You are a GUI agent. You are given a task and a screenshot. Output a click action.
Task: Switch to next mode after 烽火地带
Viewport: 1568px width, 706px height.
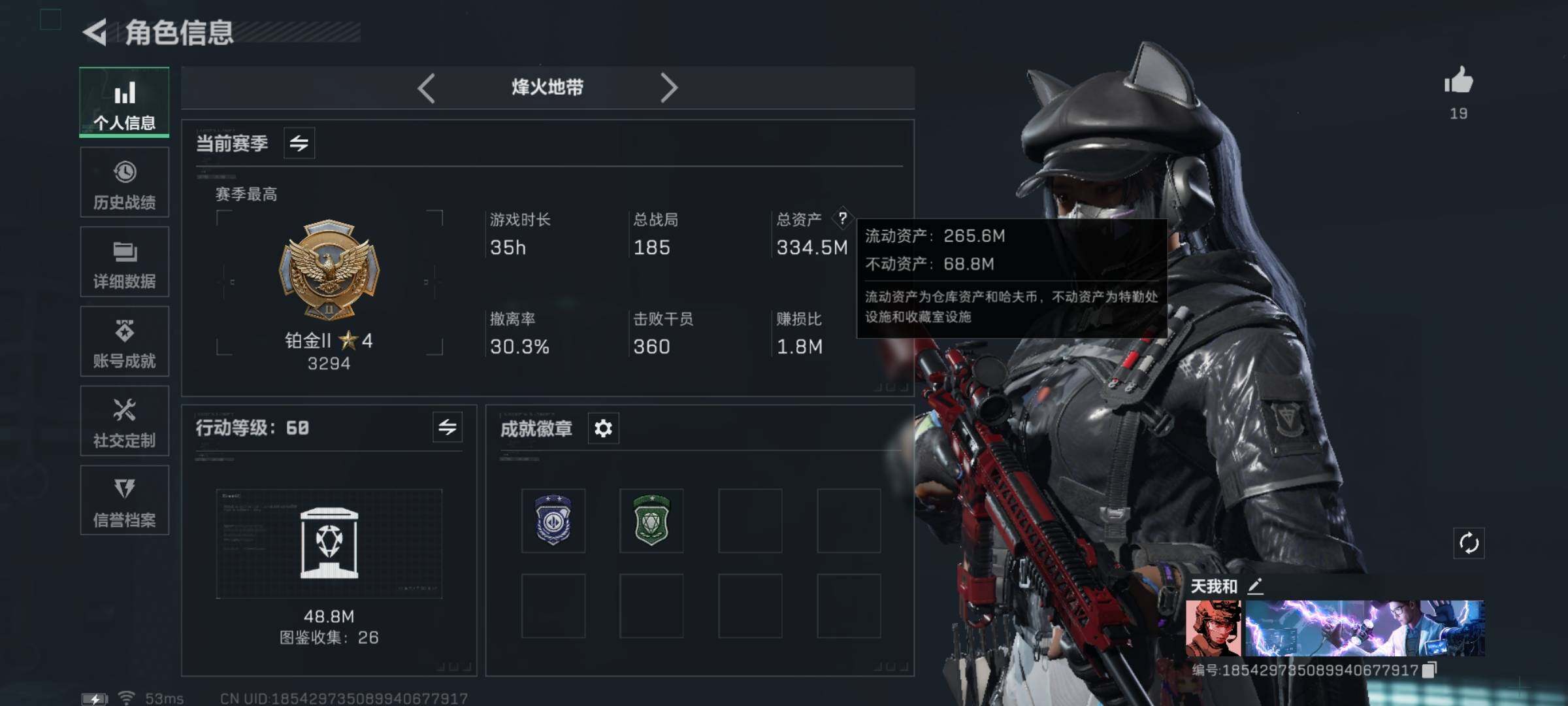point(668,88)
